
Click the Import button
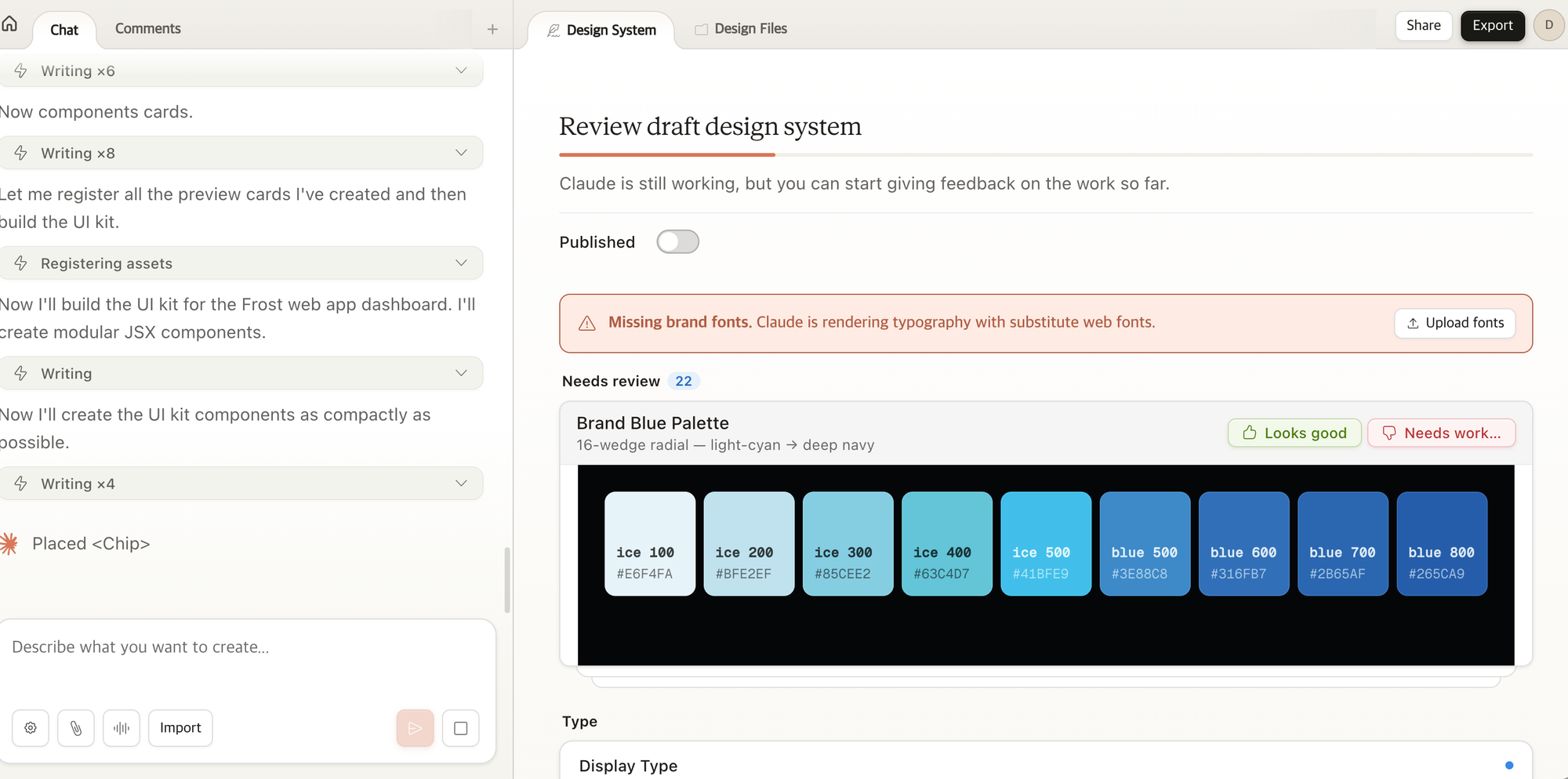pos(180,728)
